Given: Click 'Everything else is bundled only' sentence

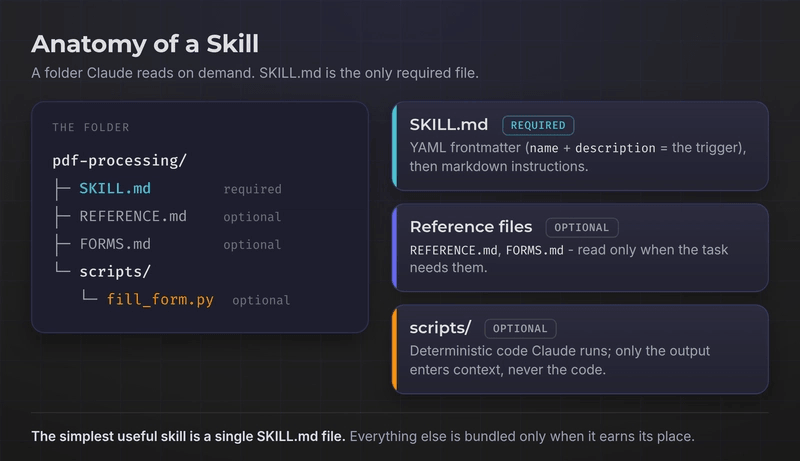Looking at the screenshot, I should (x=522, y=437).
